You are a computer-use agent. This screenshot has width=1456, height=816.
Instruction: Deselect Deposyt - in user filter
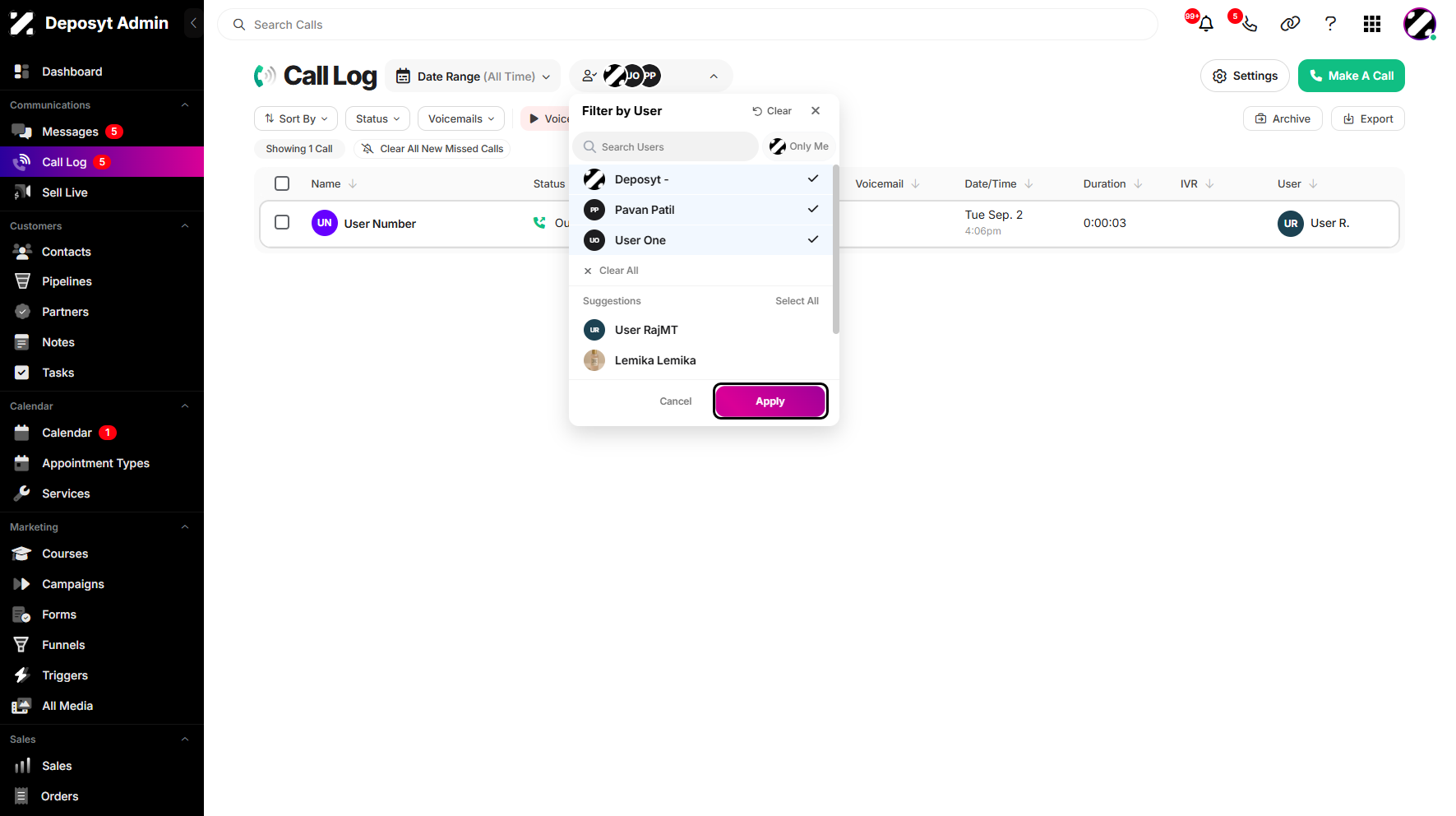(x=701, y=179)
